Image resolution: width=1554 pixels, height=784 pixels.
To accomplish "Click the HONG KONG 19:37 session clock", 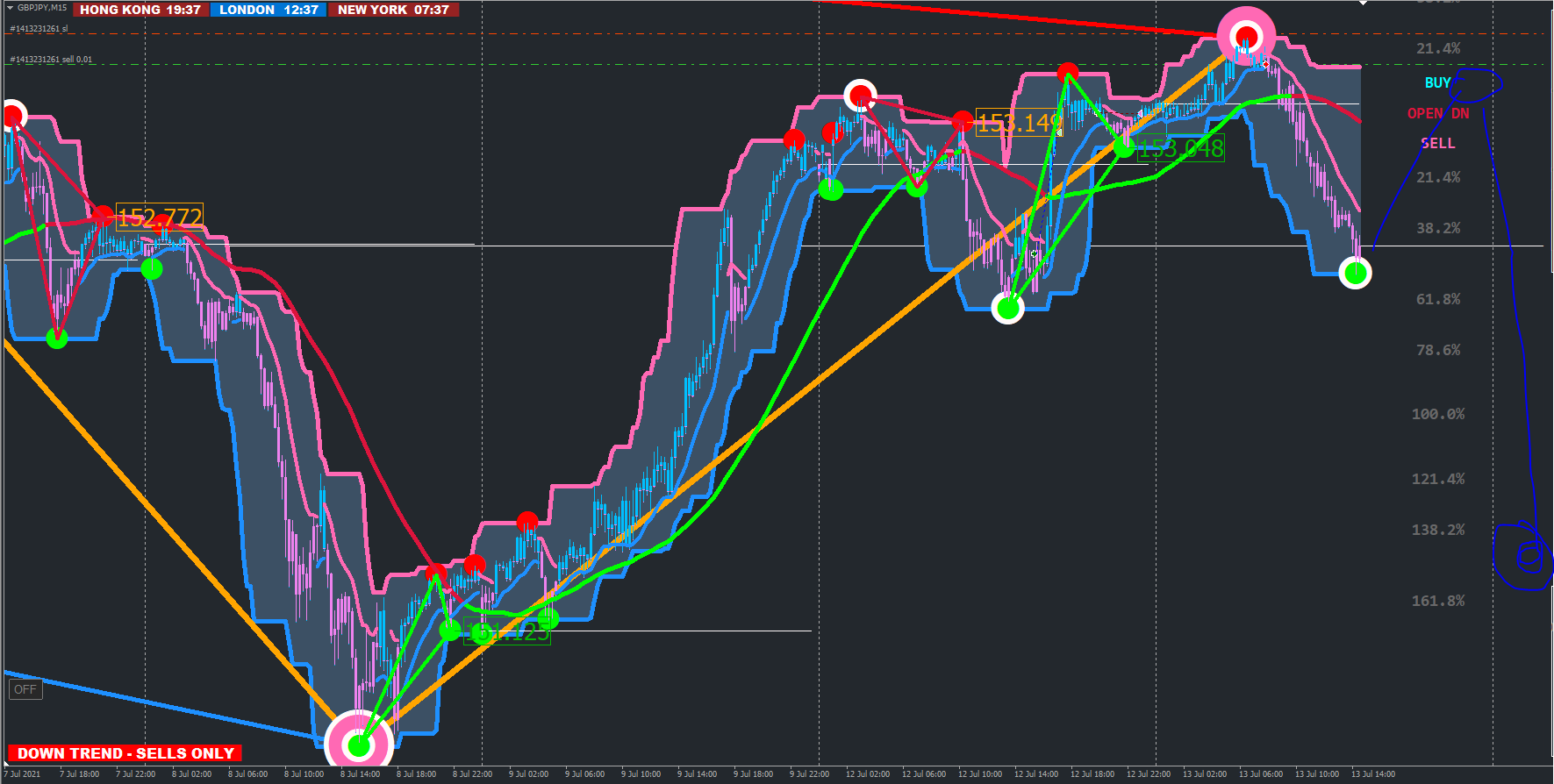I will tap(140, 10).
